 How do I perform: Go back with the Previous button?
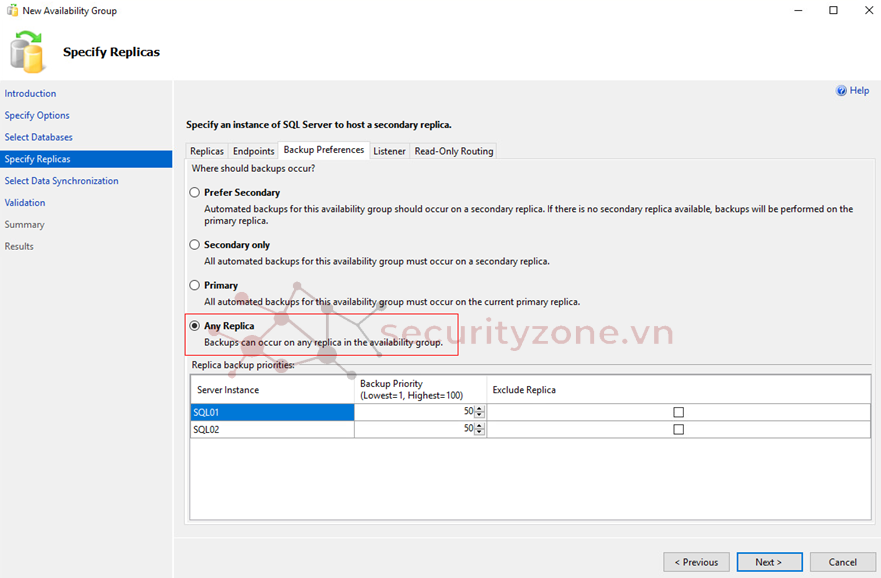[x=696, y=562]
